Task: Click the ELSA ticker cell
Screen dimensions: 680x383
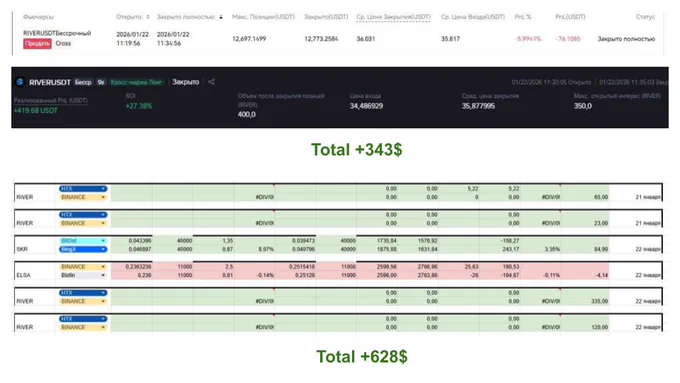Action: pyautogui.click(x=23, y=275)
